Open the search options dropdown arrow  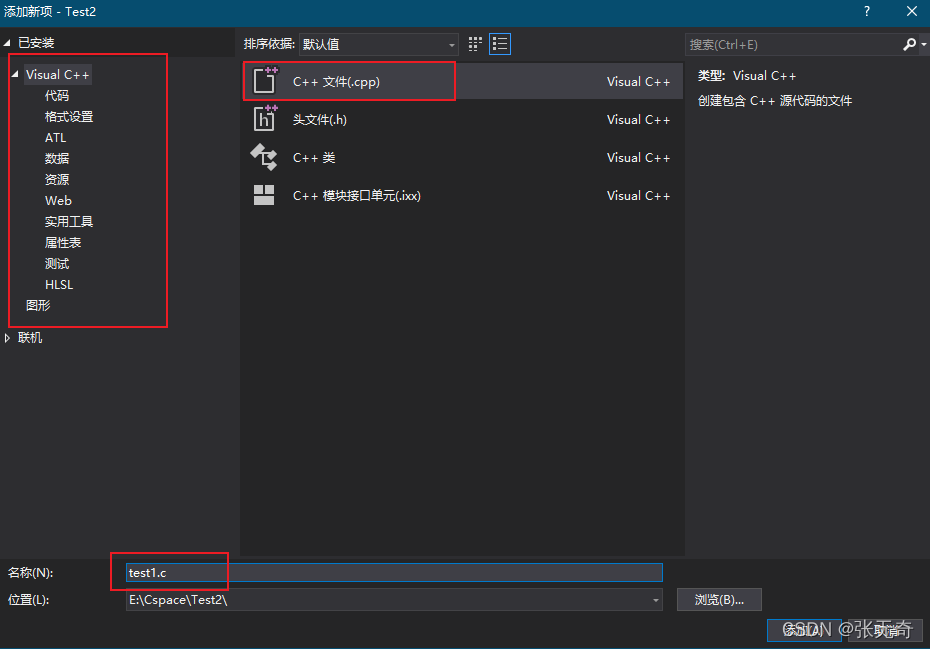click(x=923, y=44)
